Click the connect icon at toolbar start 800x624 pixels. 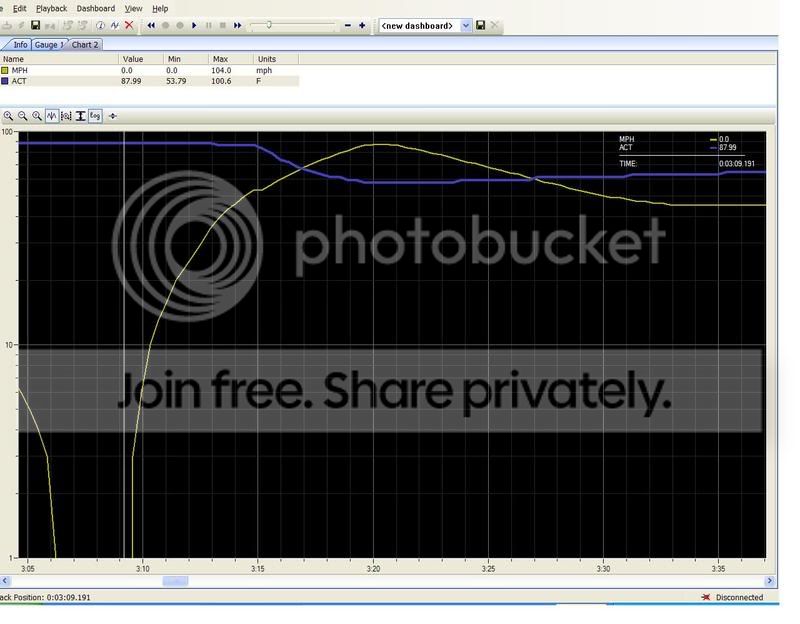(x=7, y=25)
